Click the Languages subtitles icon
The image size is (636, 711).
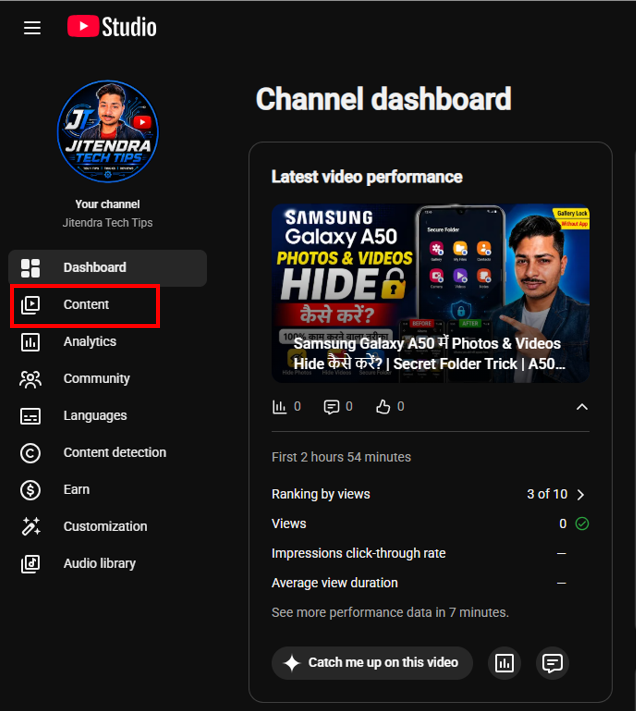coord(30,416)
